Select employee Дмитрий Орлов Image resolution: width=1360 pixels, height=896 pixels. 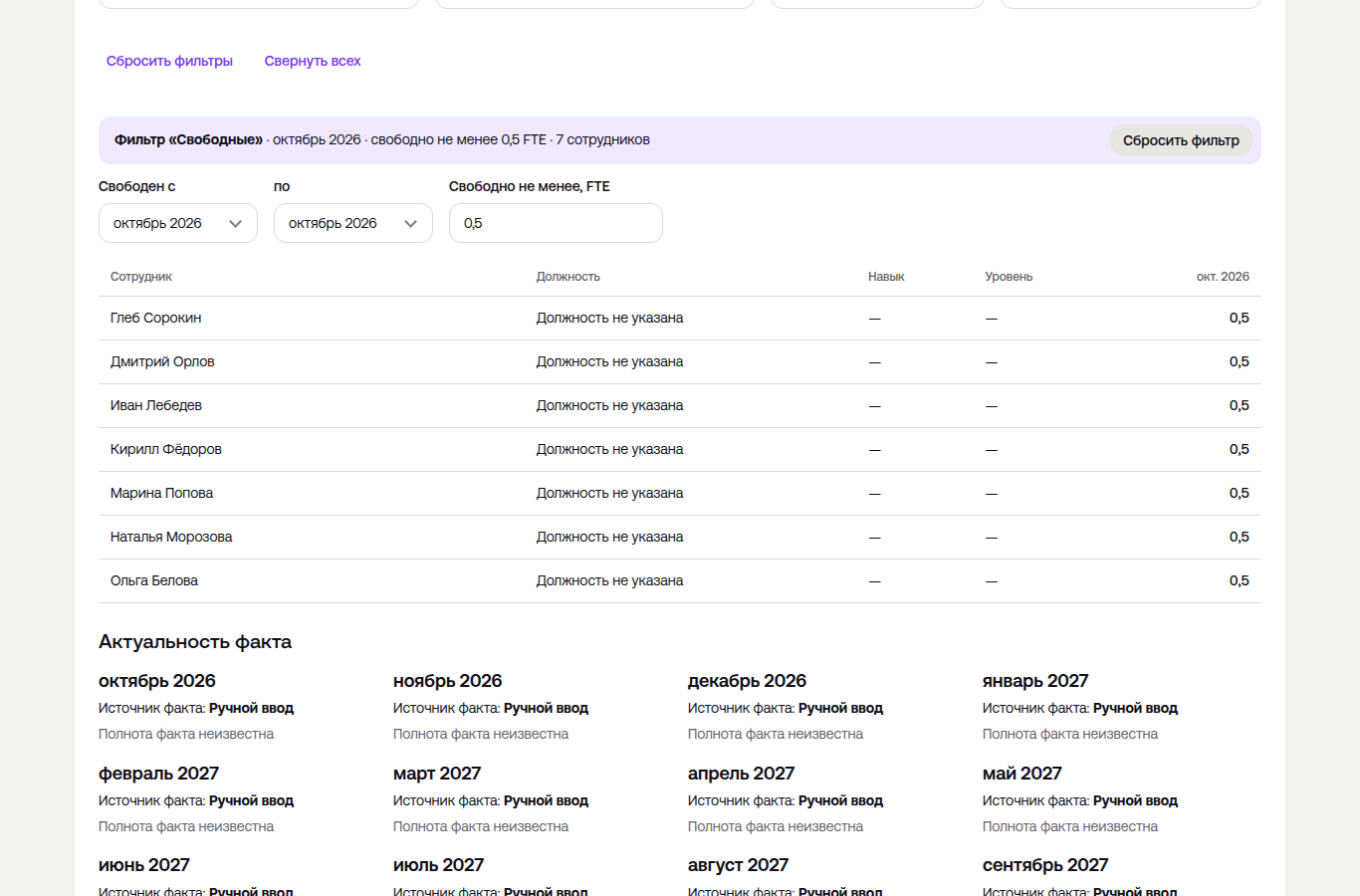click(x=162, y=362)
